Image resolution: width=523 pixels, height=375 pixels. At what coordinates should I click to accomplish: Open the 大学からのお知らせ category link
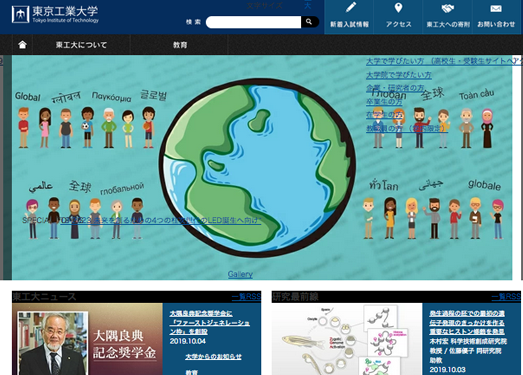[213, 357]
